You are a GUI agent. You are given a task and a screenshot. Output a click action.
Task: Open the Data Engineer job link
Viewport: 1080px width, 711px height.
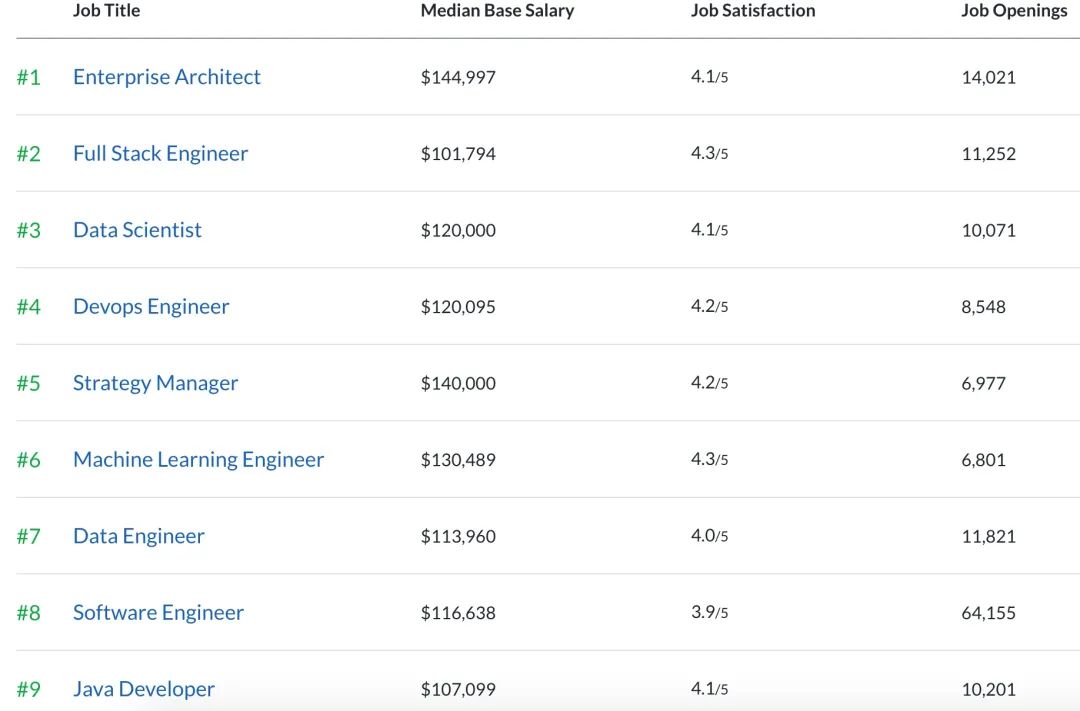138,536
